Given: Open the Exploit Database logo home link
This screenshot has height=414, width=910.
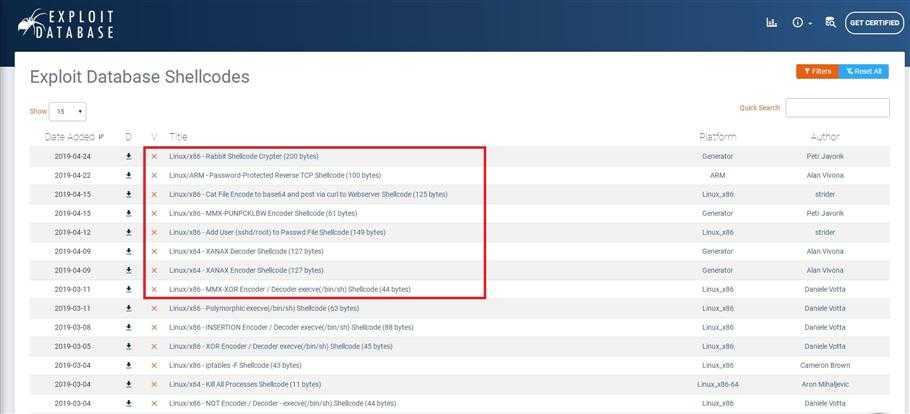Looking at the screenshot, I should click(66, 24).
